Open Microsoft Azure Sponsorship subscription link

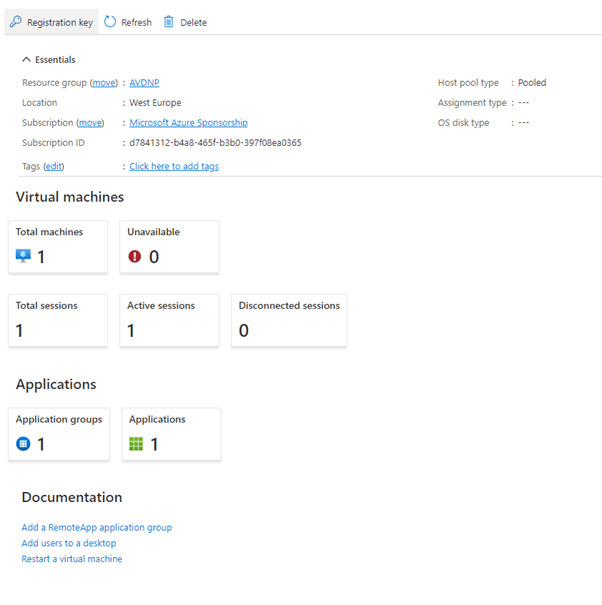[x=188, y=123]
